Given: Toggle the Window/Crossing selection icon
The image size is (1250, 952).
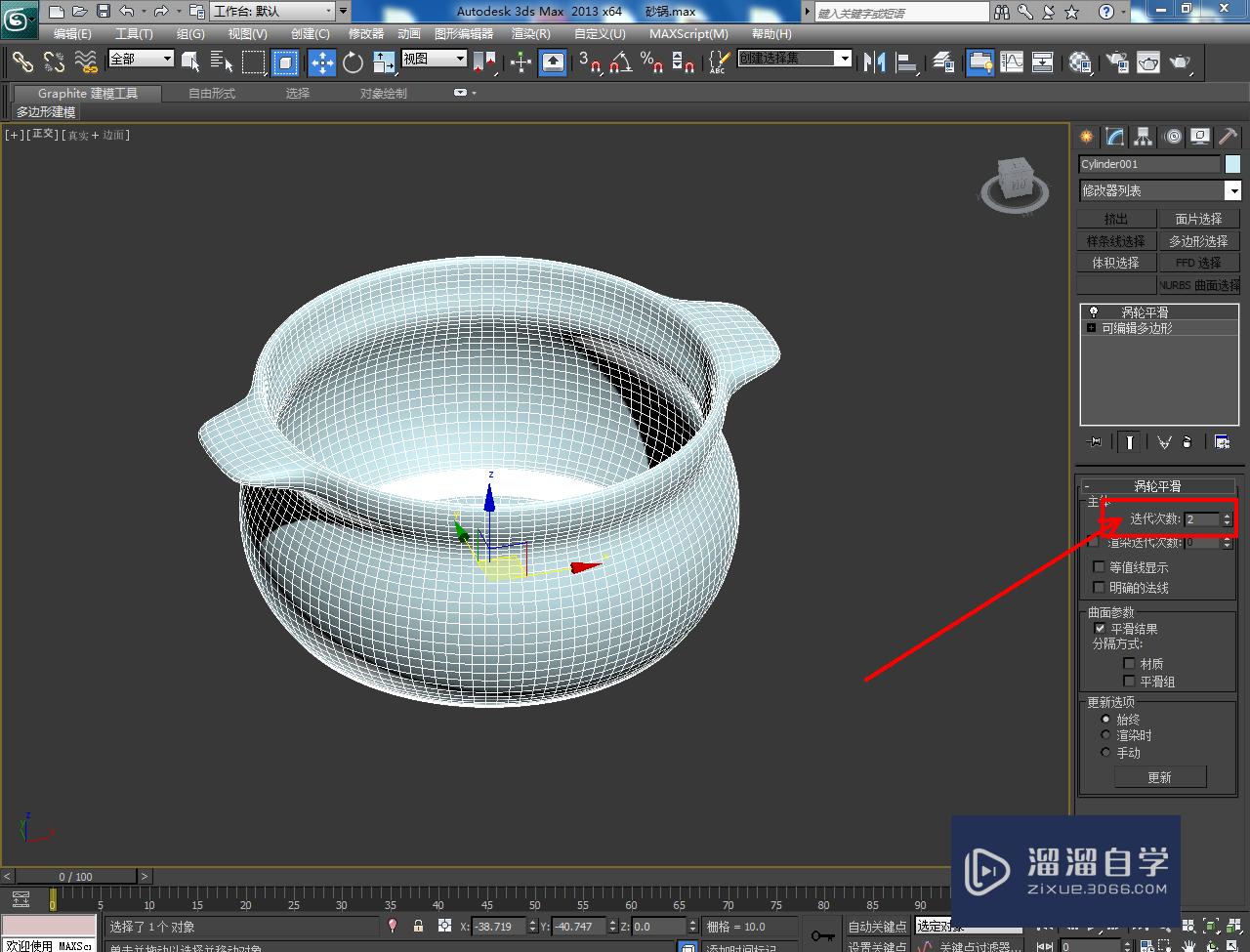Looking at the screenshot, I should [285, 62].
